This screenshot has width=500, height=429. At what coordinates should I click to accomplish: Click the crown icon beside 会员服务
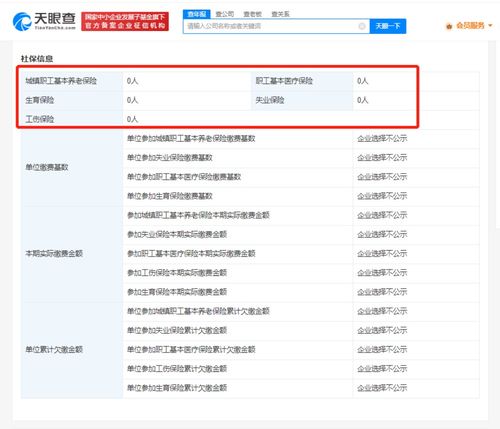click(x=449, y=26)
